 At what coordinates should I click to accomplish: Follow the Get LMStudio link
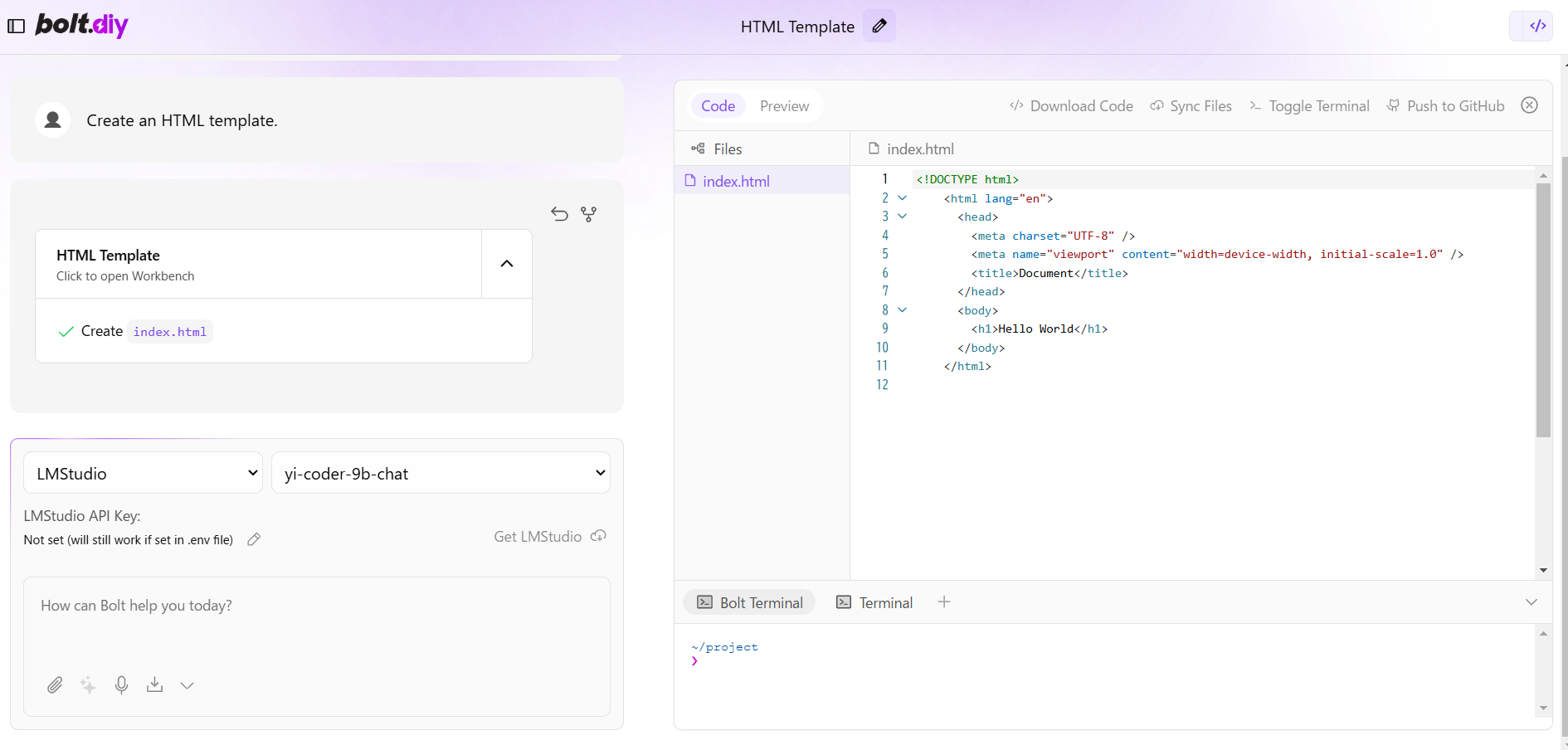pos(550,537)
